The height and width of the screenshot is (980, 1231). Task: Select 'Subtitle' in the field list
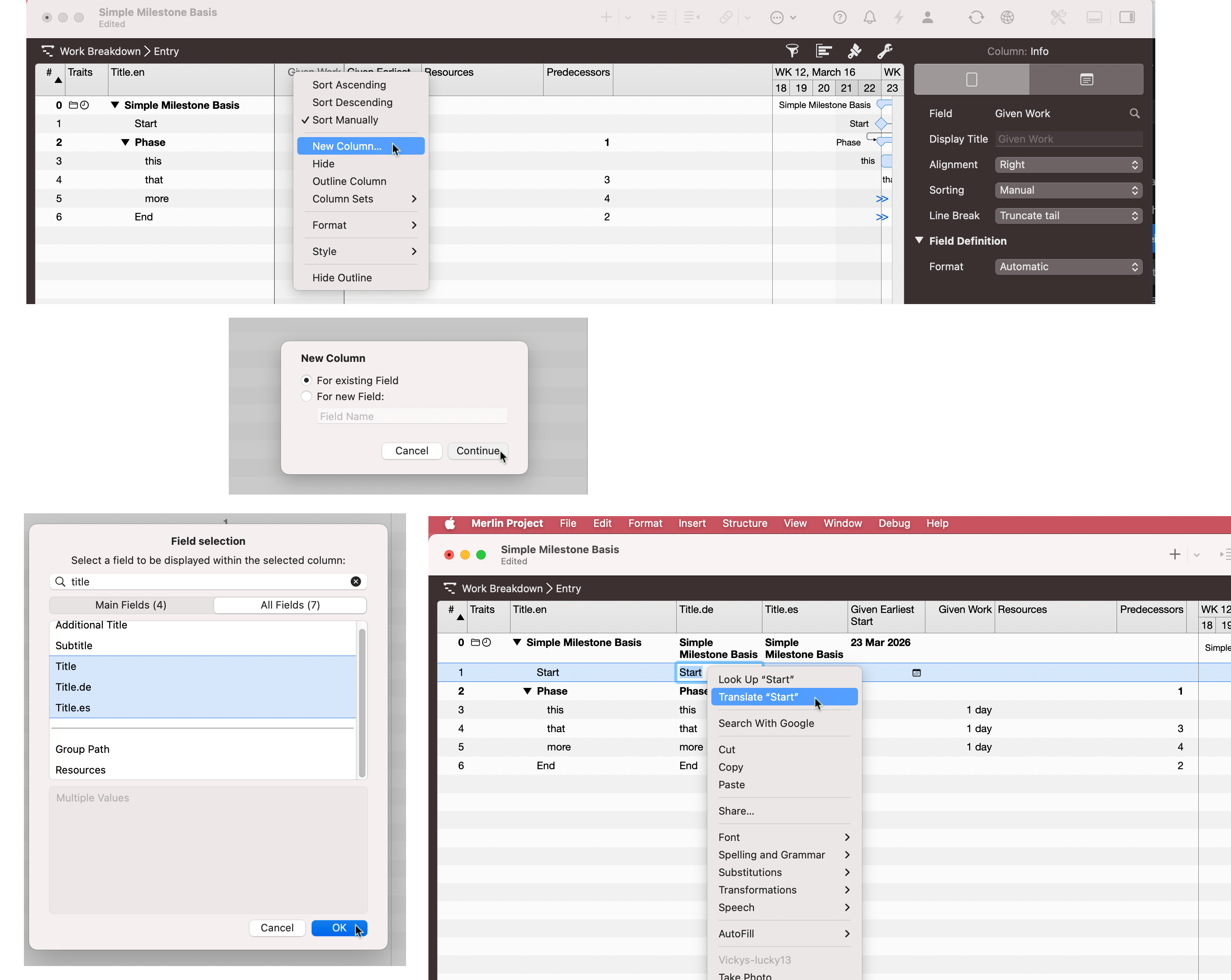[x=203, y=645]
